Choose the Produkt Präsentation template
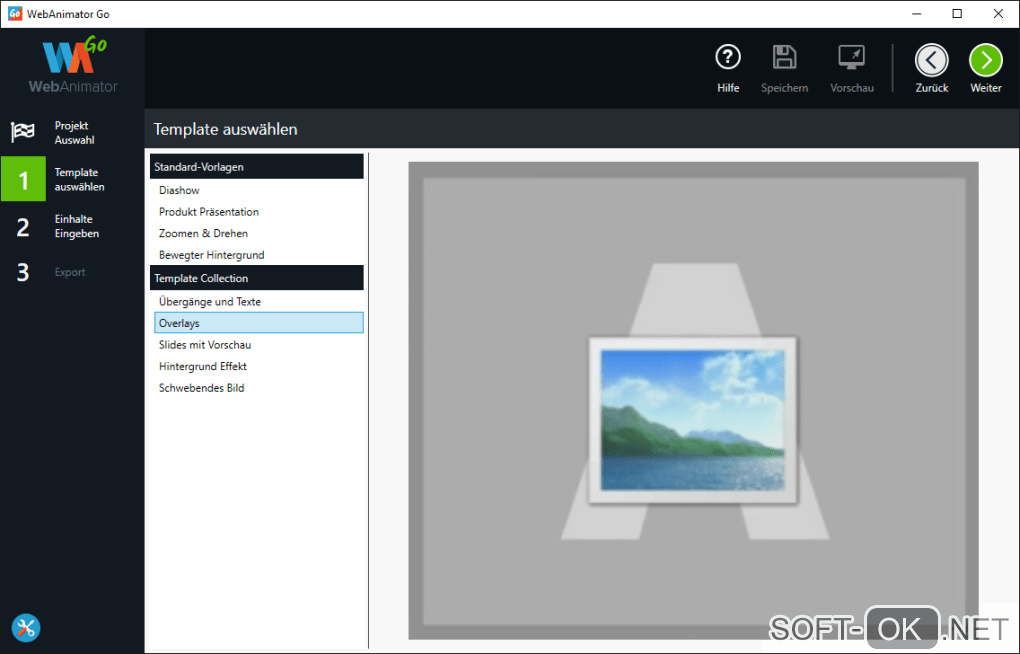The width and height of the screenshot is (1020, 654). [x=258, y=211]
